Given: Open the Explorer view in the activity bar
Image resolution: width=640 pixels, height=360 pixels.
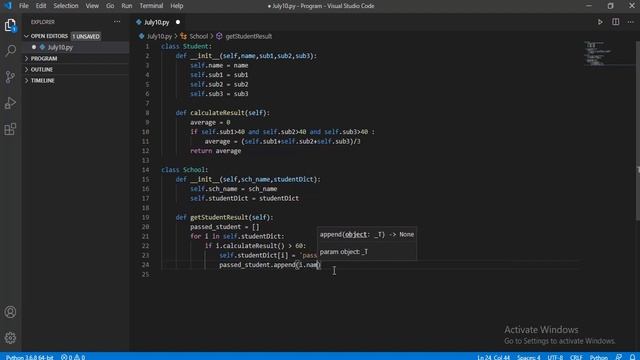Looking at the screenshot, I should coord(10,25).
